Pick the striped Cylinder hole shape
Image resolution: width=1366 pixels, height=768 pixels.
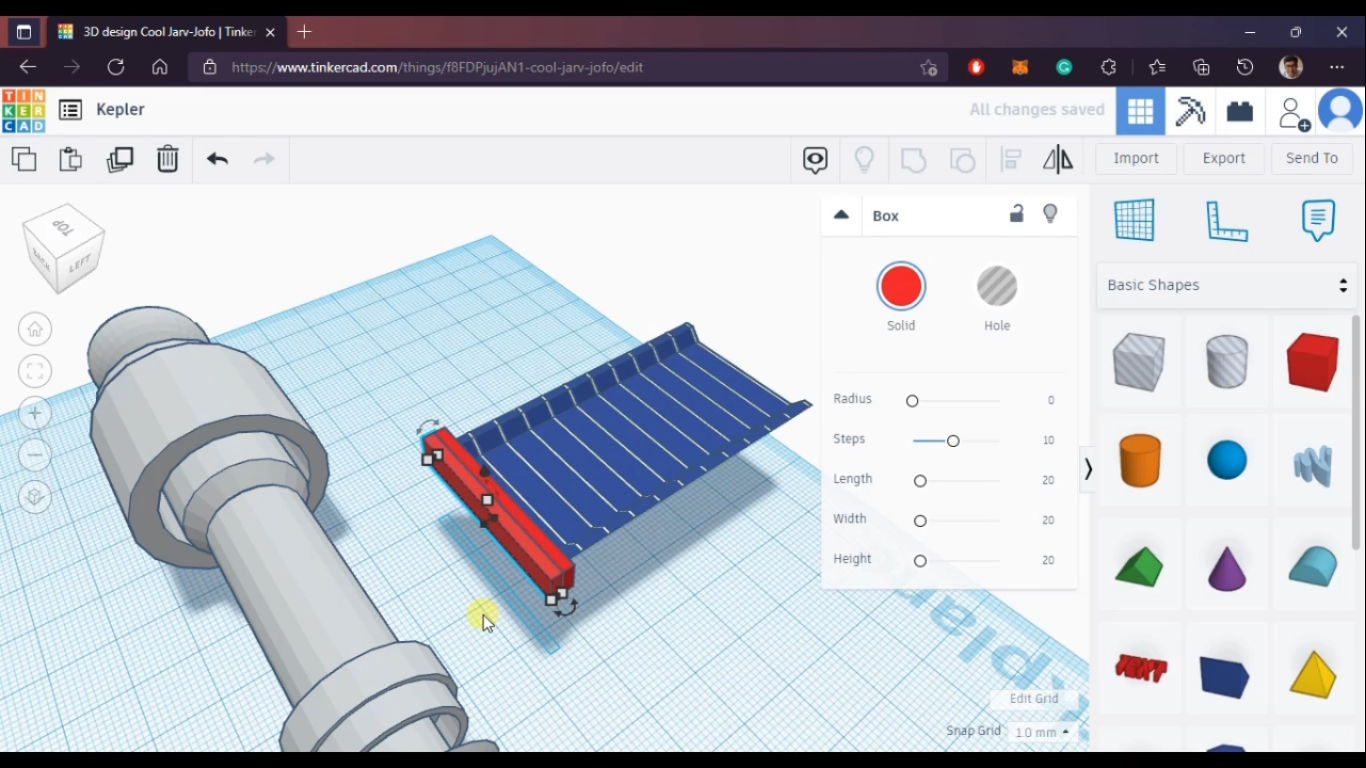(1227, 361)
